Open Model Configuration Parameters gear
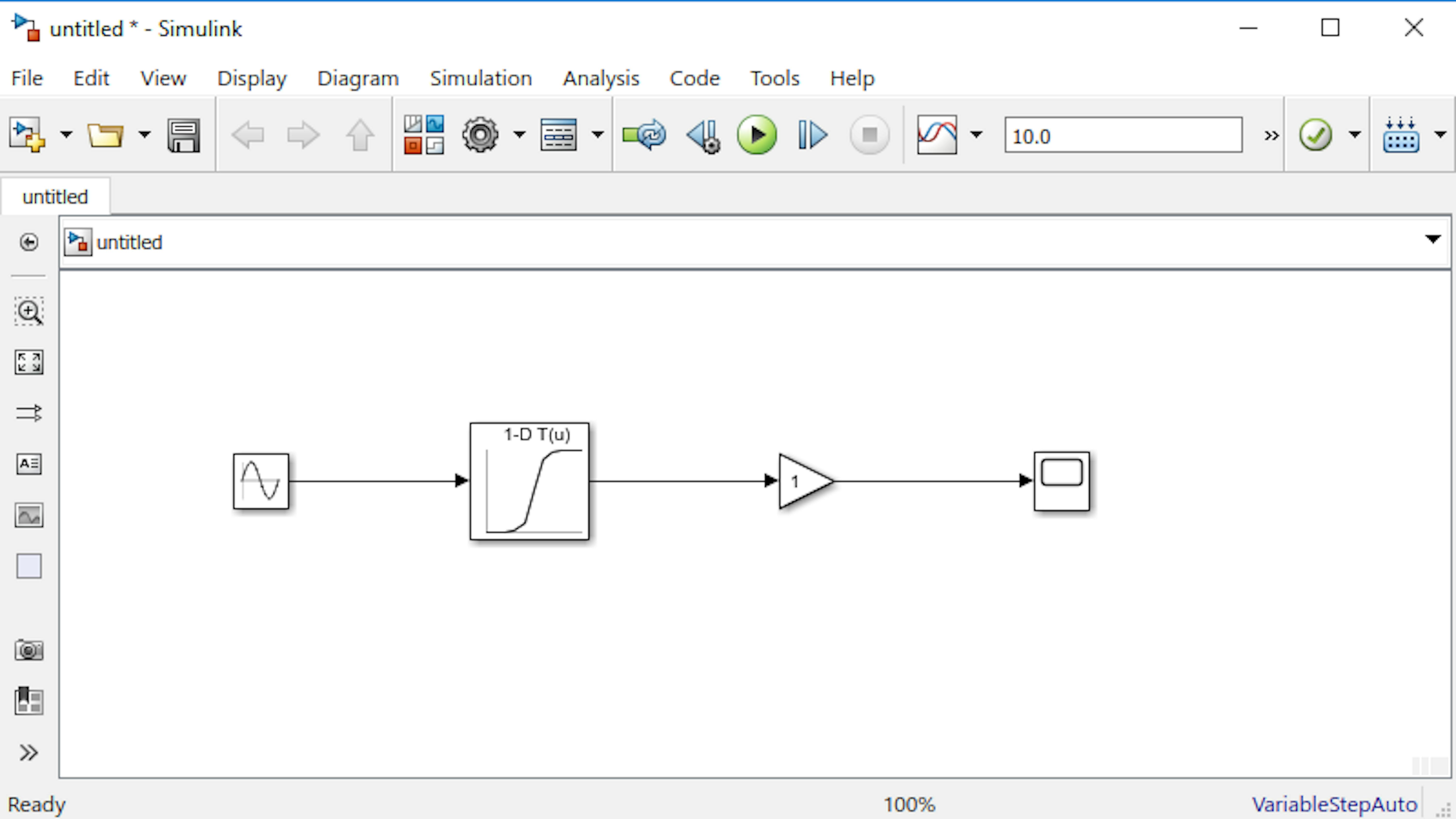Screen dimensions: 1456x819 point(480,134)
